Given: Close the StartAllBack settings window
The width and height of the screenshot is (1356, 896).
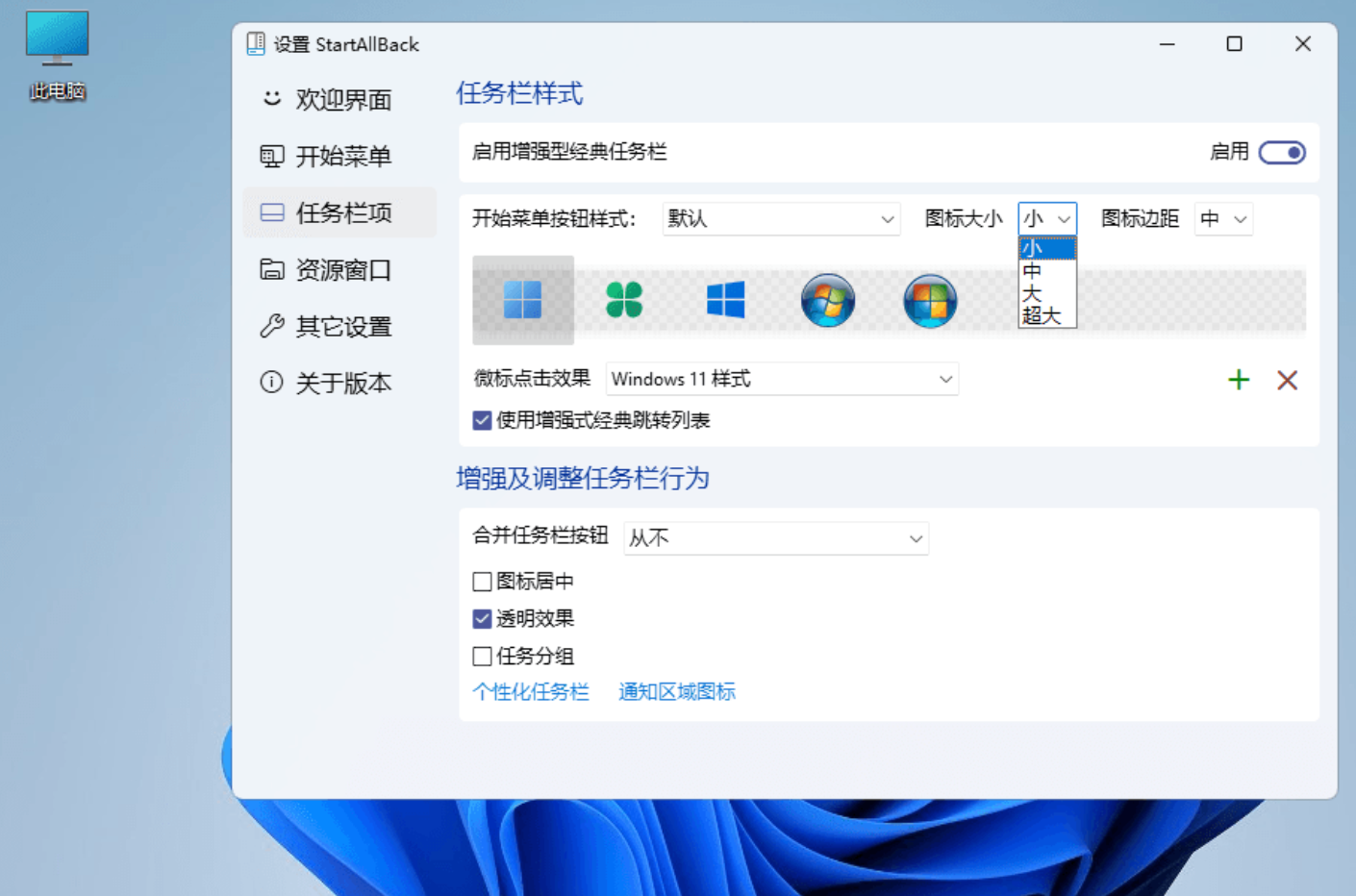Looking at the screenshot, I should (x=1303, y=44).
